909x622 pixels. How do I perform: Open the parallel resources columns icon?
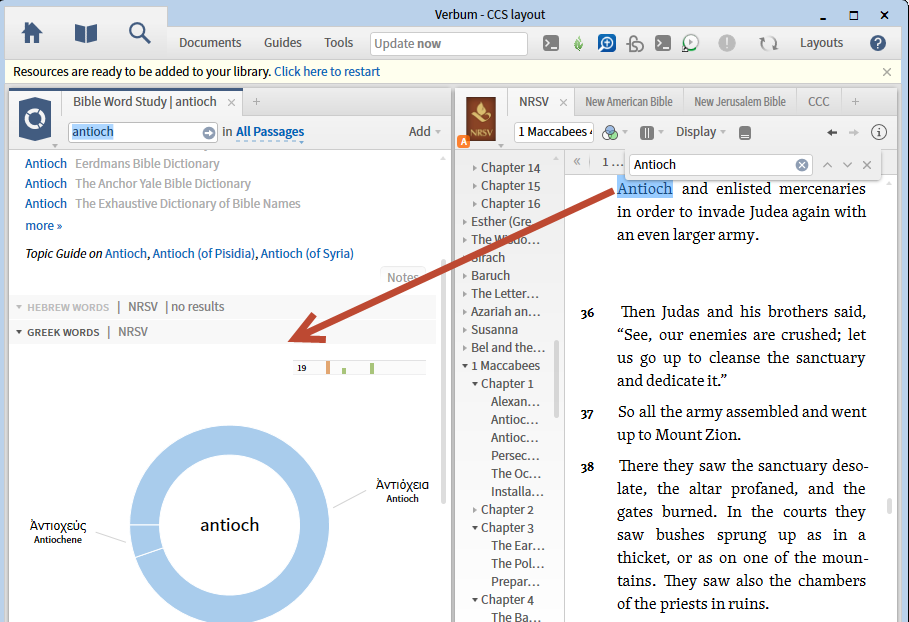[646, 133]
